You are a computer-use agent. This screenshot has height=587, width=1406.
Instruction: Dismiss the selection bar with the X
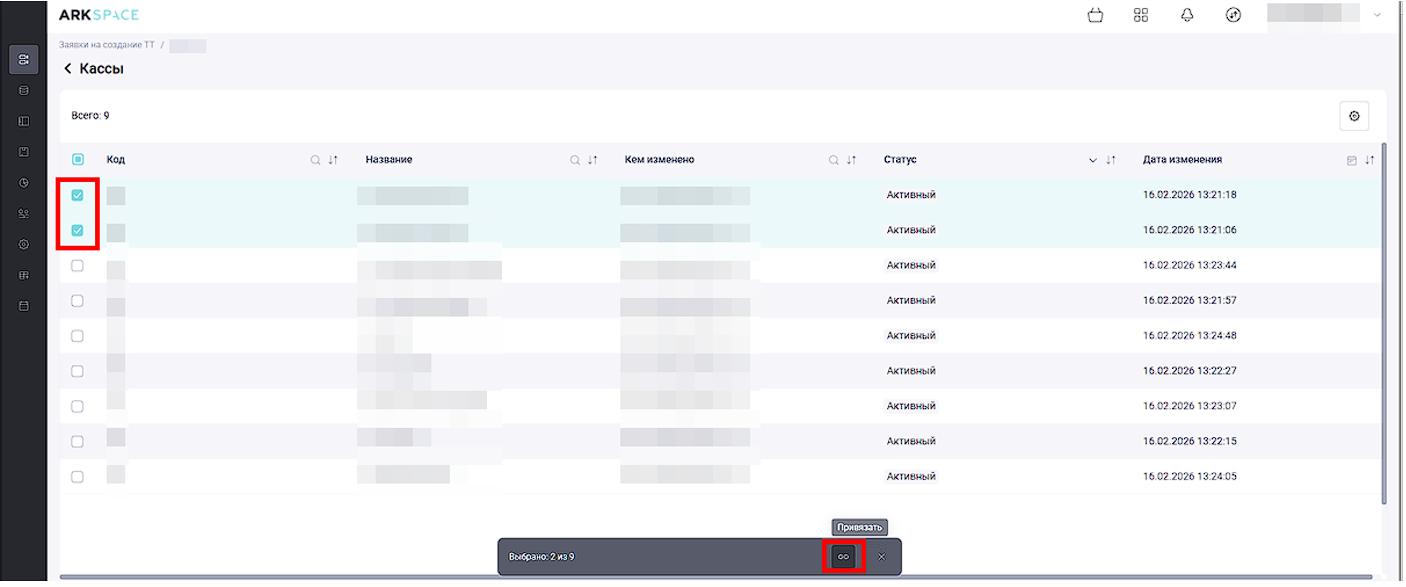(881, 557)
